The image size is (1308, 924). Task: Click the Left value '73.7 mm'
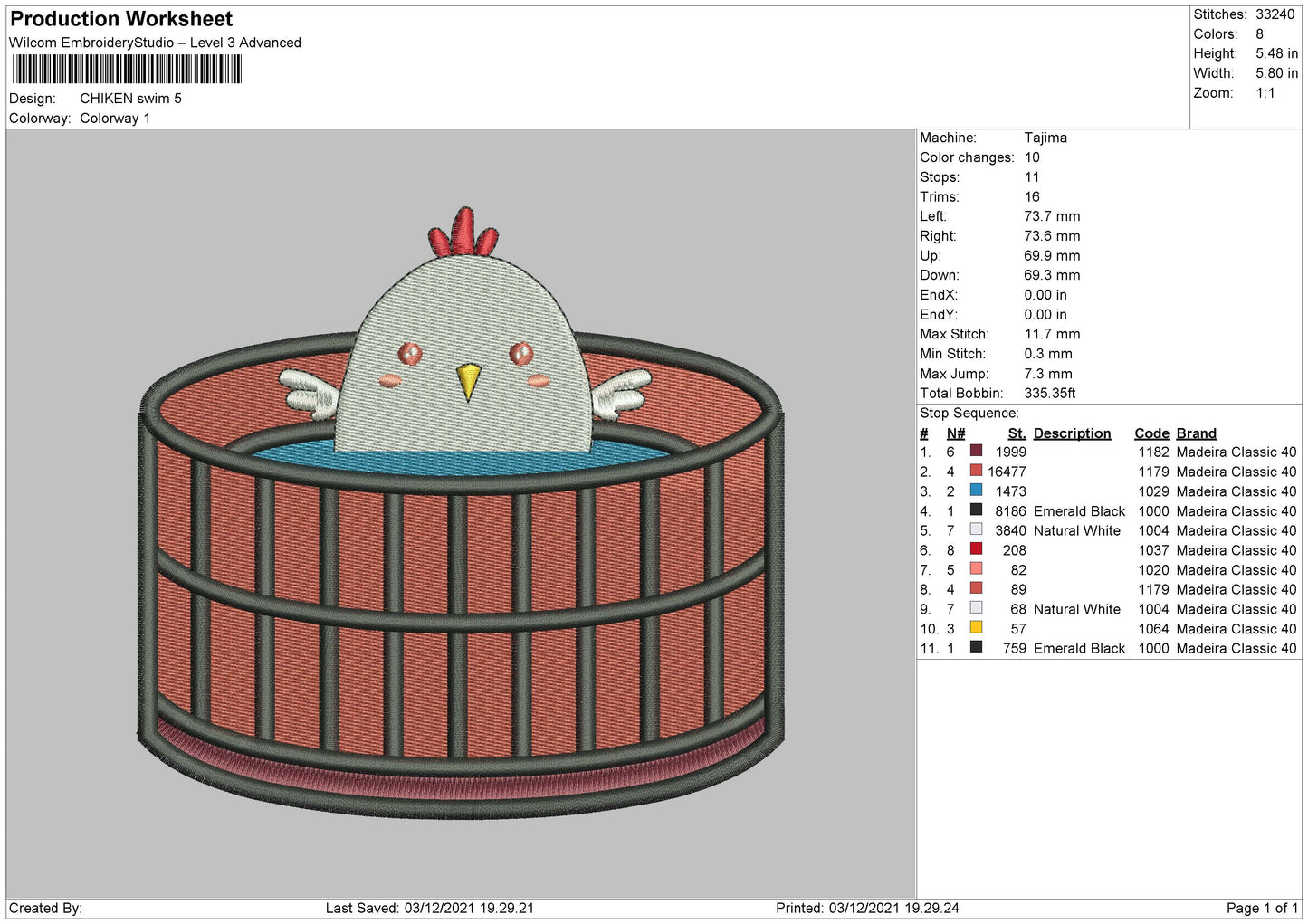point(1052,216)
